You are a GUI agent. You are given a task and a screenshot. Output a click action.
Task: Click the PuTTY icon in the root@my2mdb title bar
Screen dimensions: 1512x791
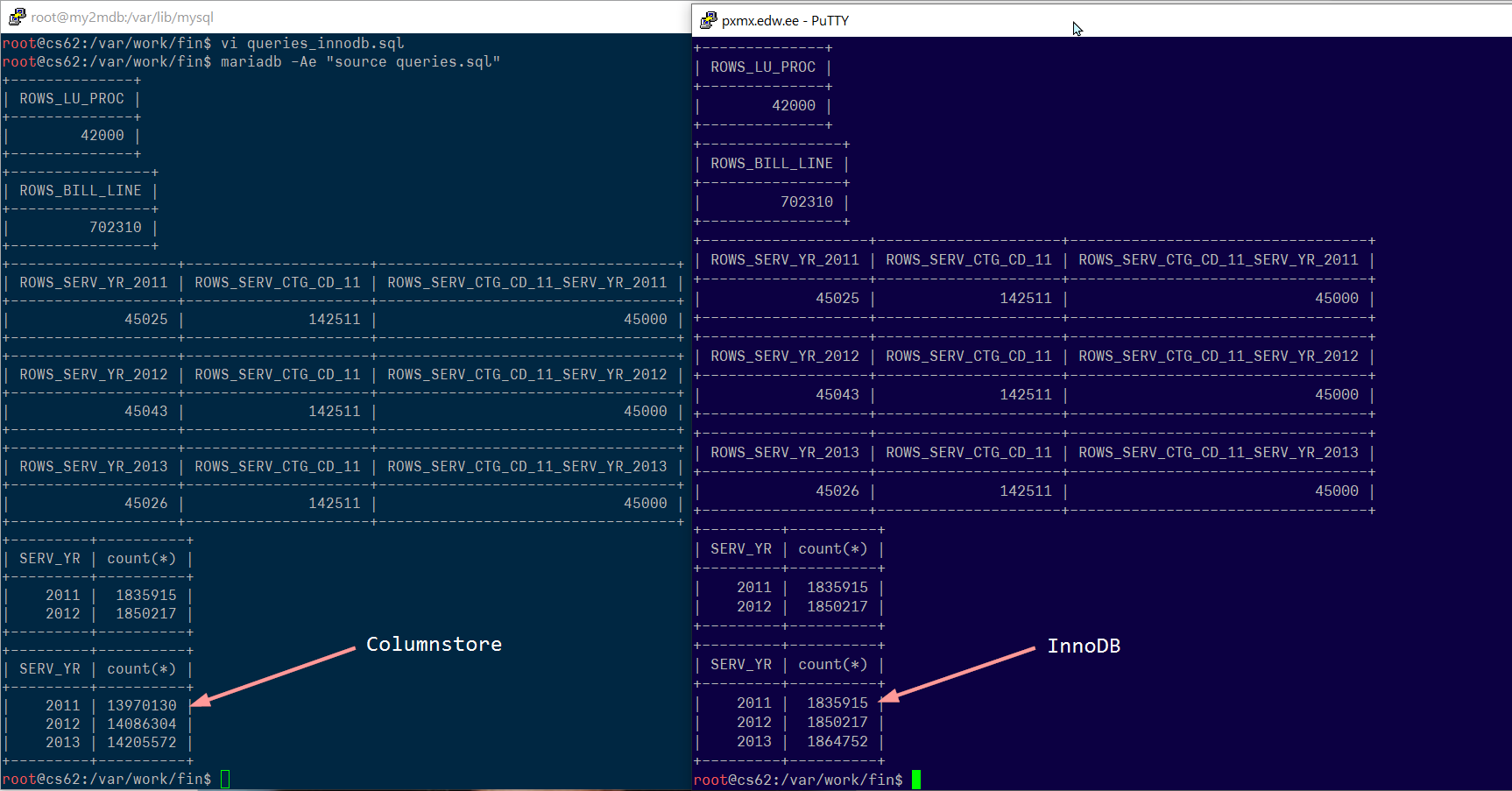point(17,17)
